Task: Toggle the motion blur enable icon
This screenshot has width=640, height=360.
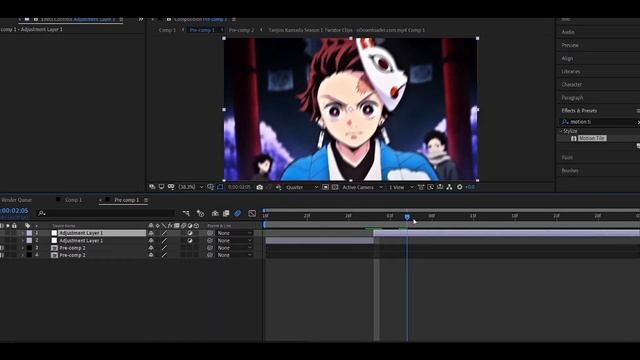Action: click(x=238, y=213)
